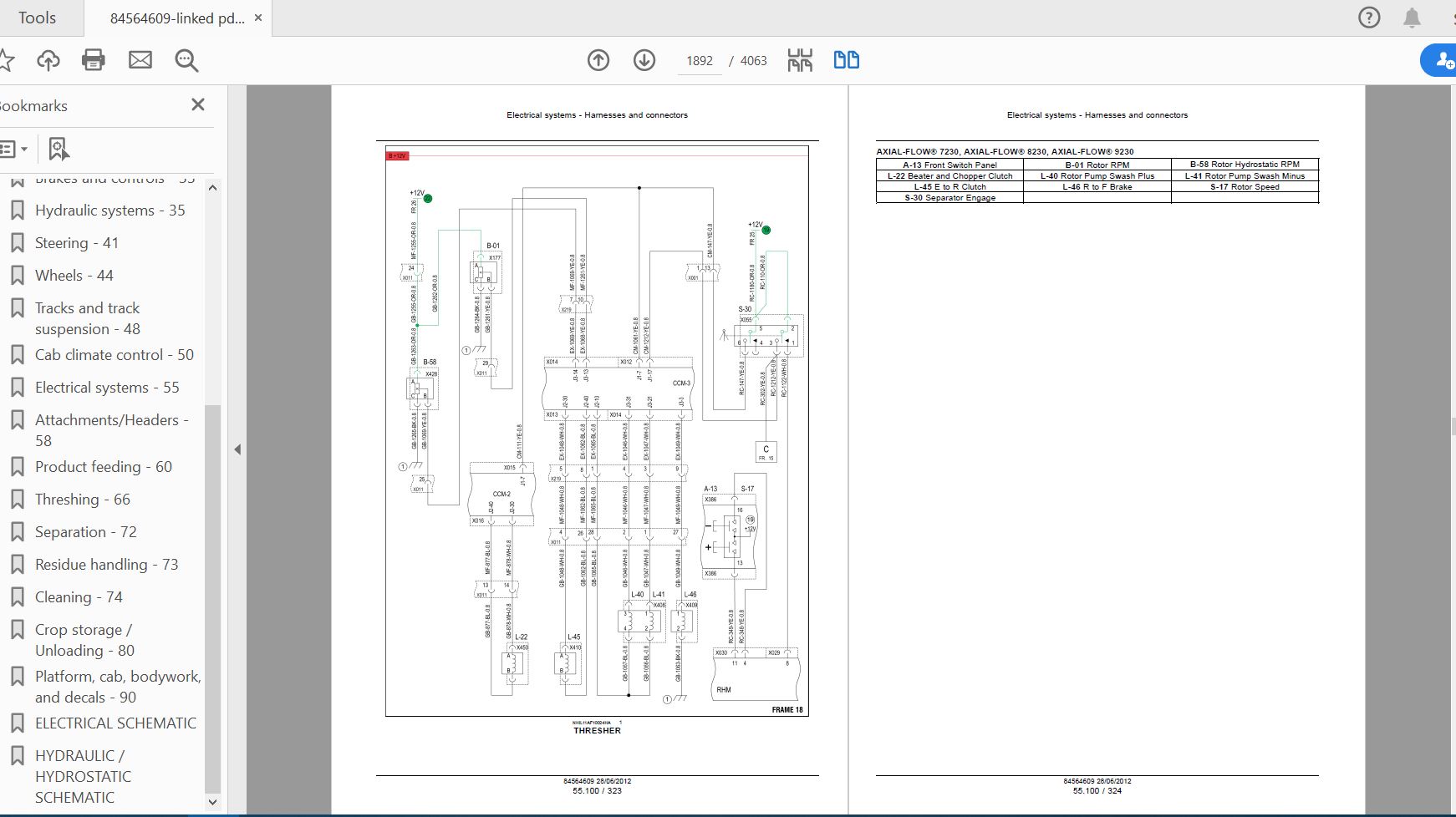Click bookmarks scrollbar down arrow
Image resolution: width=1456 pixels, height=817 pixels.
pyautogui.click(x=212, y=802)
